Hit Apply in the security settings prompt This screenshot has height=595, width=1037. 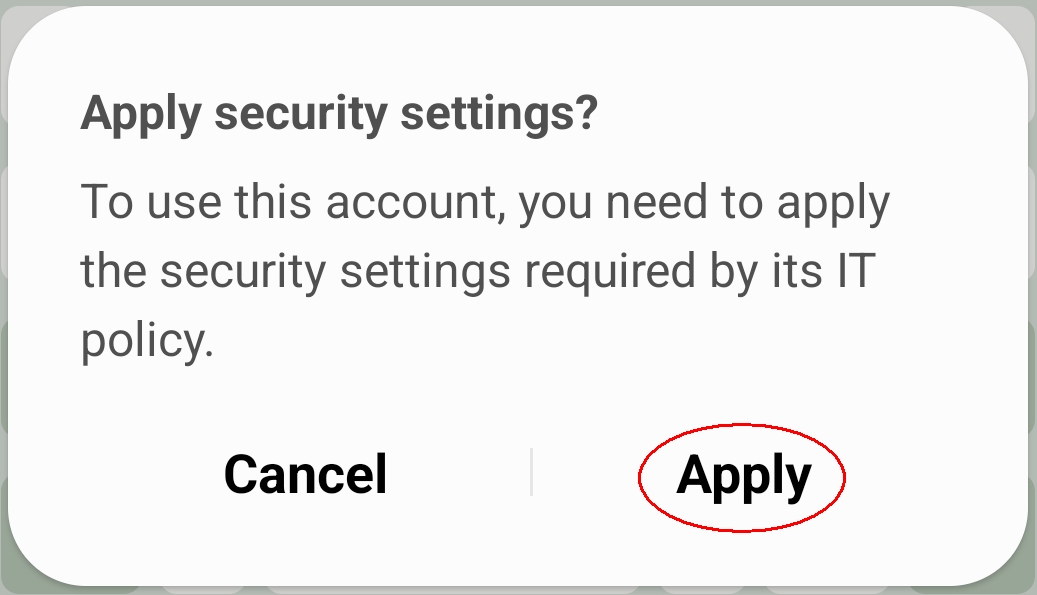[x=743, y=474]
